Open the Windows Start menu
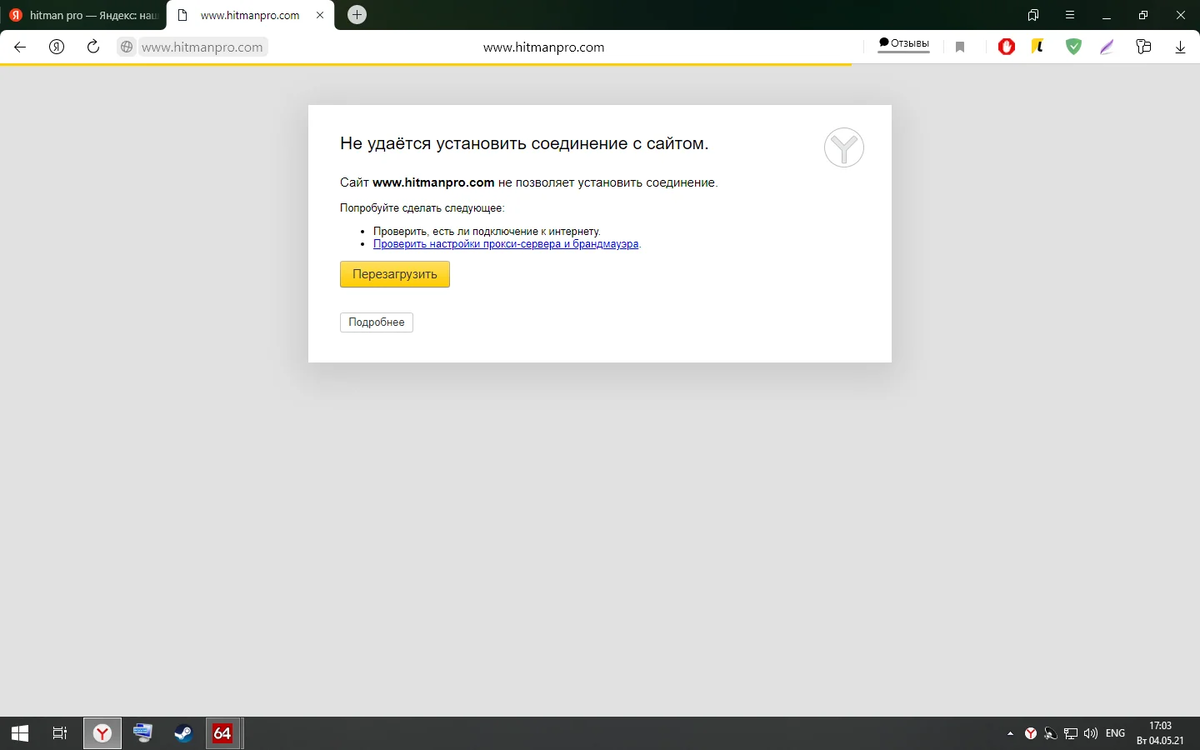 coord(19,733)
